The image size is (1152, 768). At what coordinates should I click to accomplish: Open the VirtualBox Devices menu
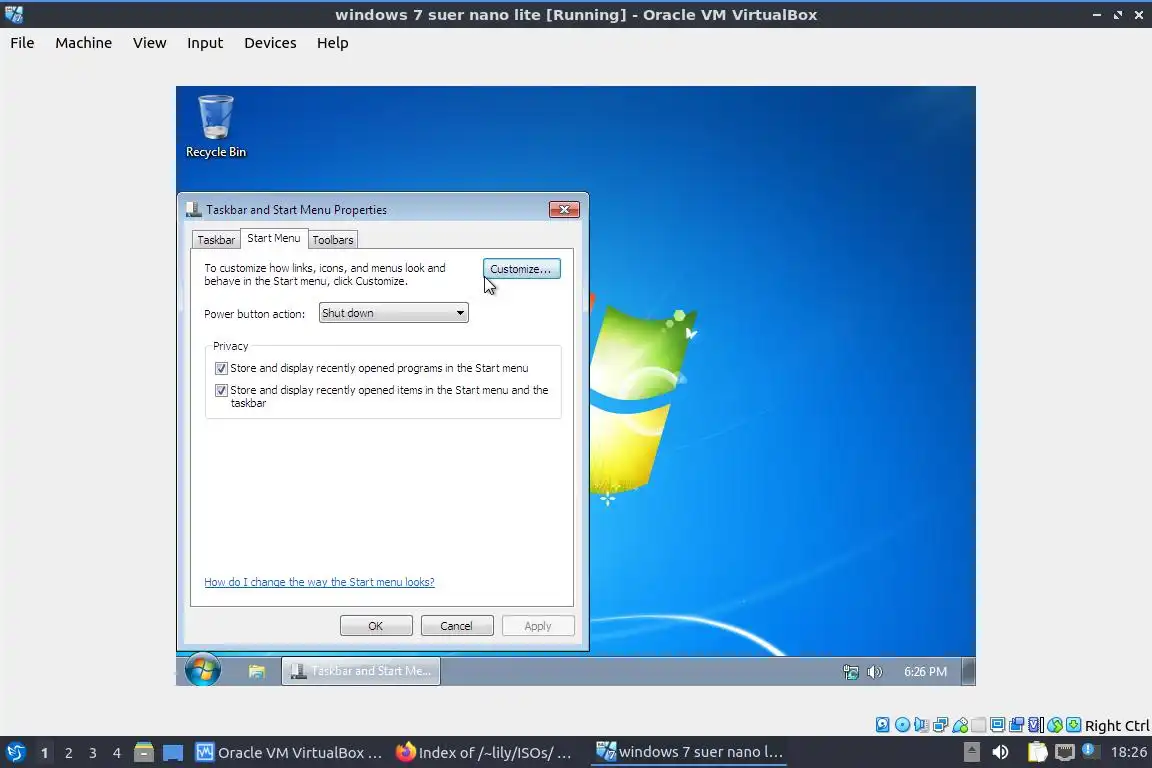point(270,43)
